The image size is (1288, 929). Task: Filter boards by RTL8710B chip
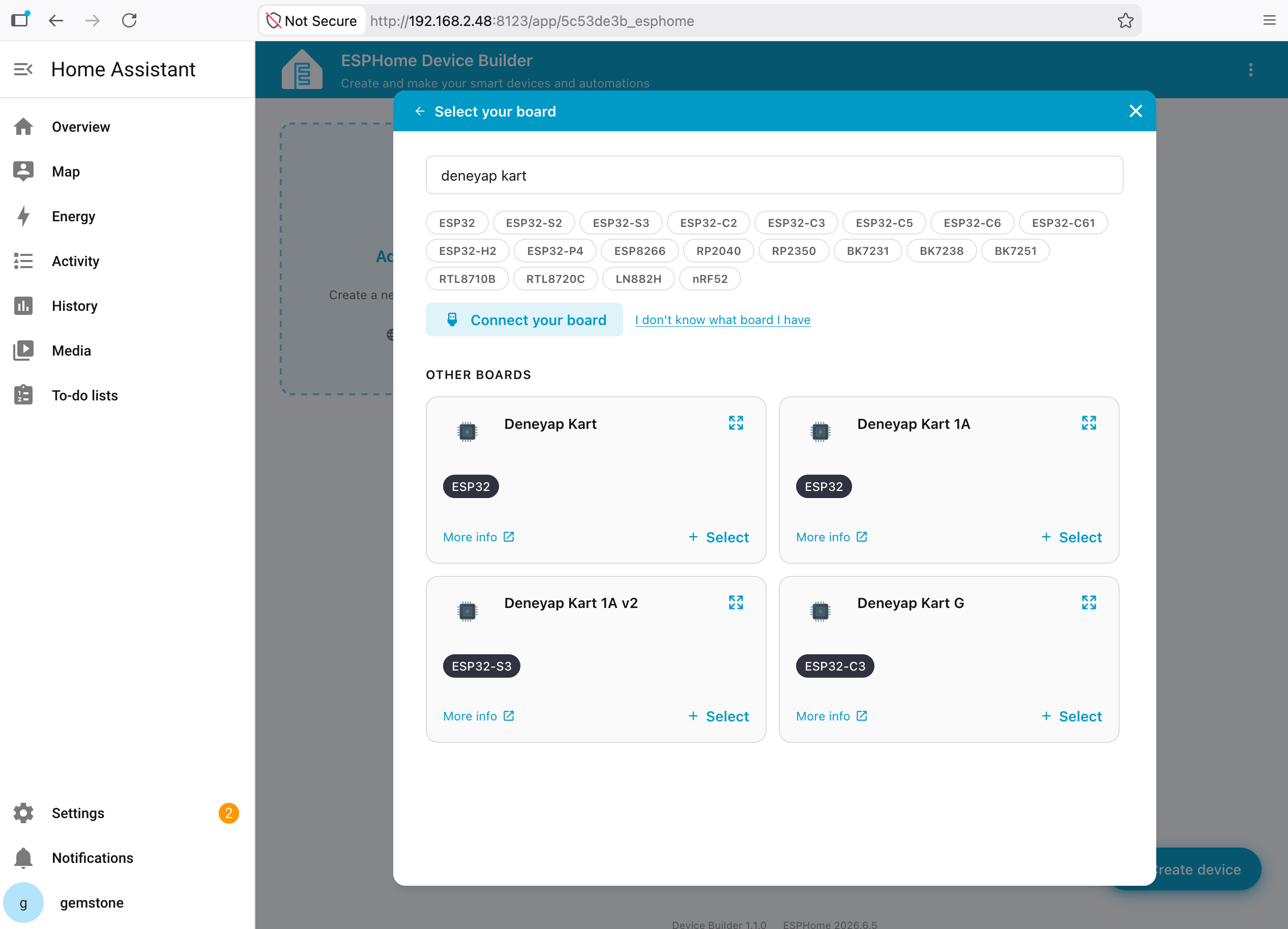coord(467,279)
